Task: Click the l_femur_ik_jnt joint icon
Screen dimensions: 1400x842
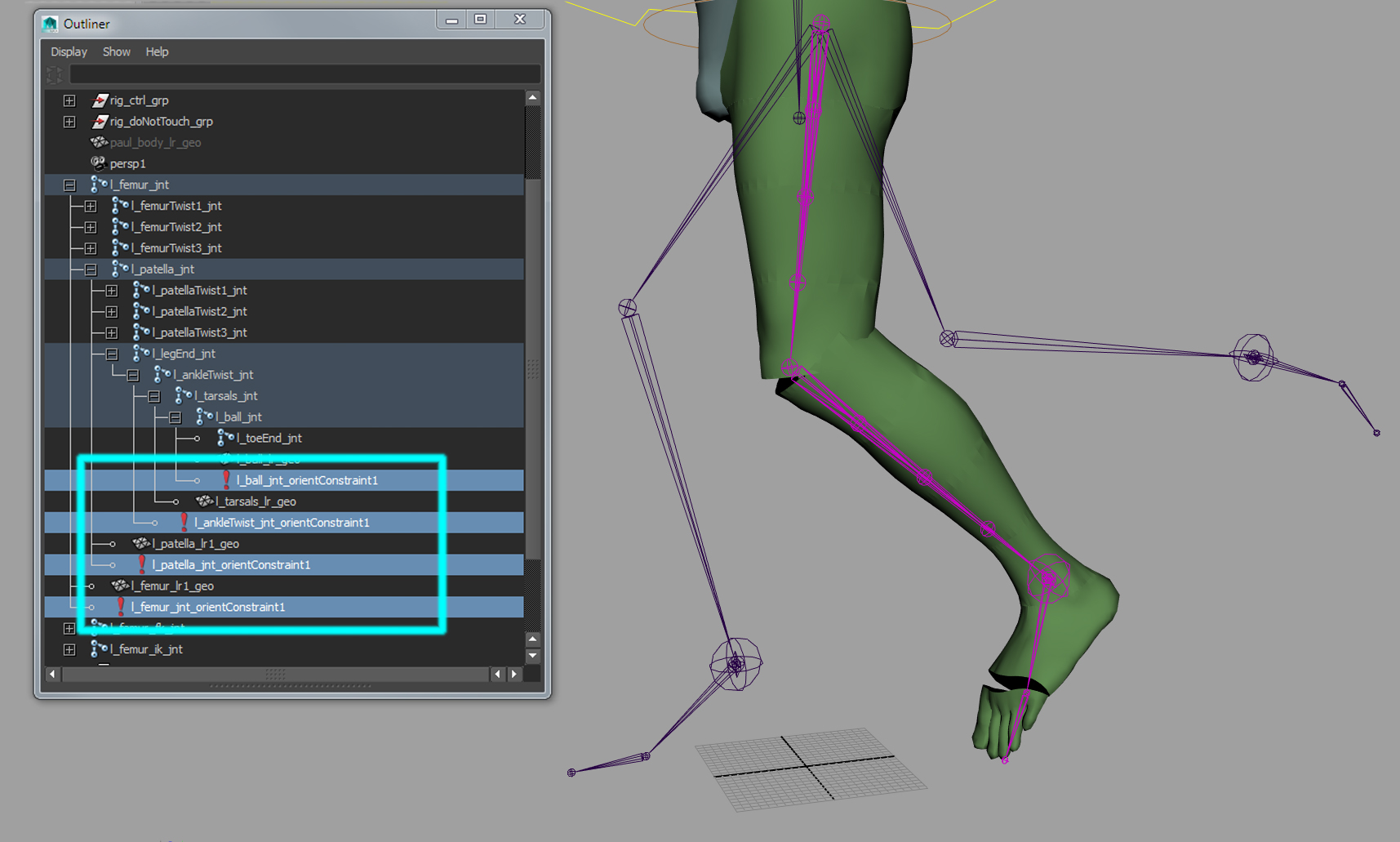Action: click(x=99, y=649)
